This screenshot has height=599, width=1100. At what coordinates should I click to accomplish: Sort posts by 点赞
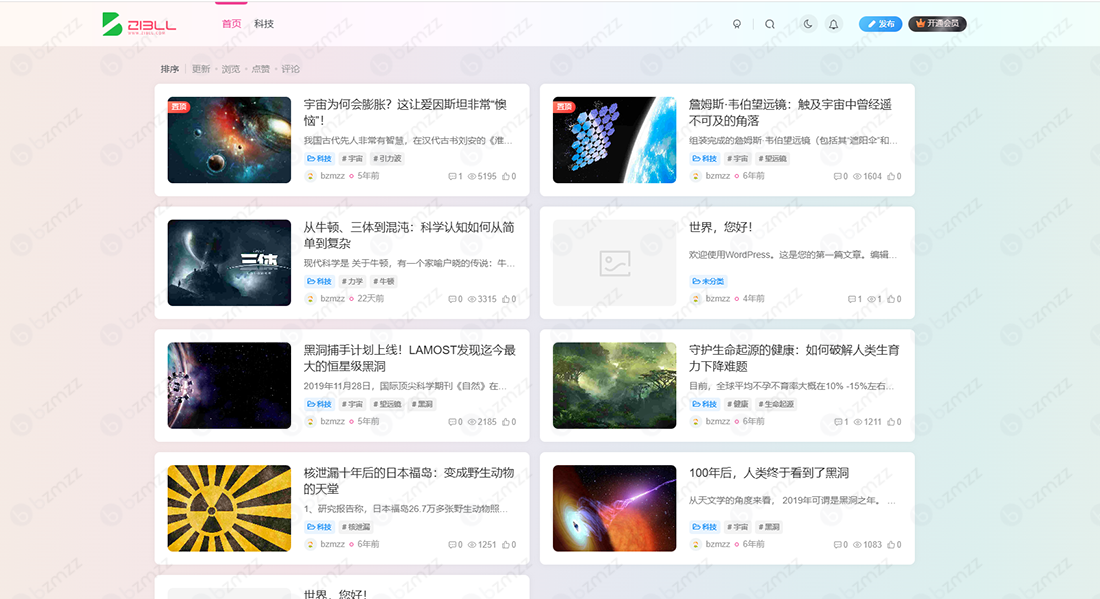(x=260, y=69)
